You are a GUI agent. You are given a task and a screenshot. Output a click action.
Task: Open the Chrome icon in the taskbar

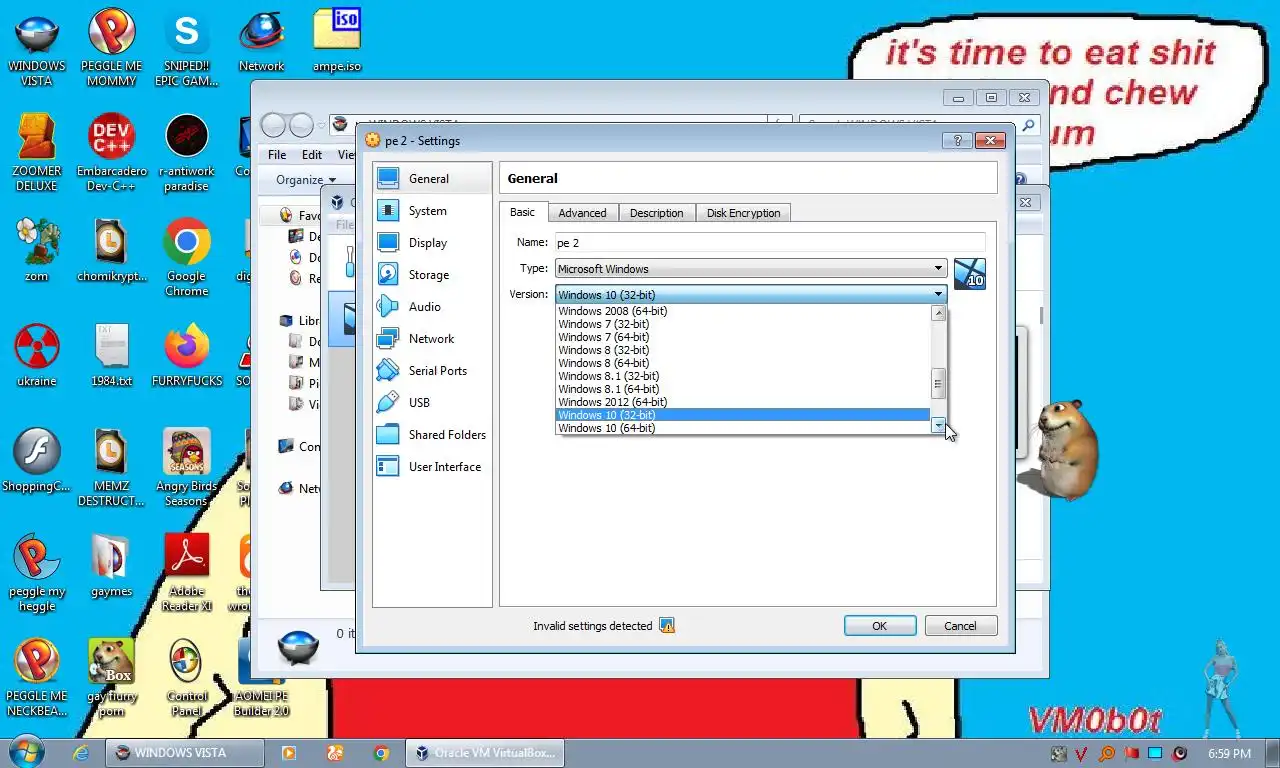381,753
